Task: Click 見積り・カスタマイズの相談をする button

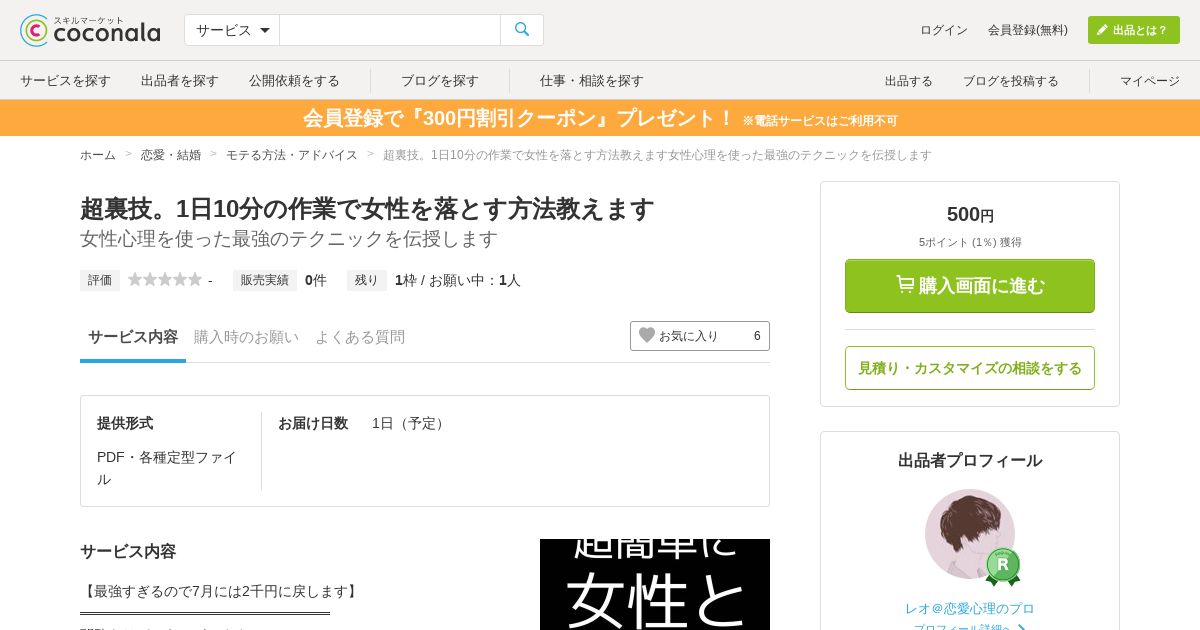Action: click(x=970, y=368)
